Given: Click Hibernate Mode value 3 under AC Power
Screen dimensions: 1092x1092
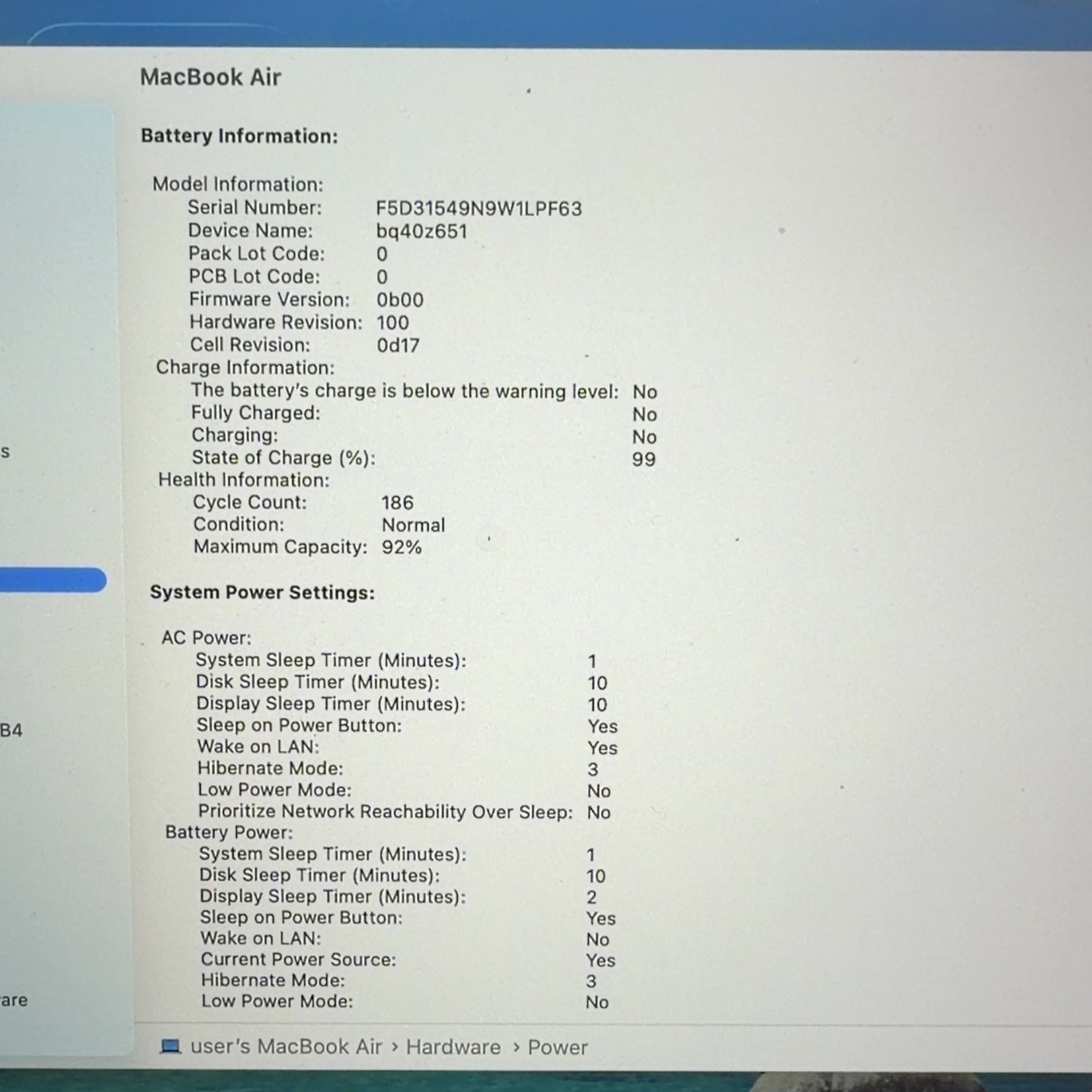Looking at the screenshot, I should tap(593, 769).
